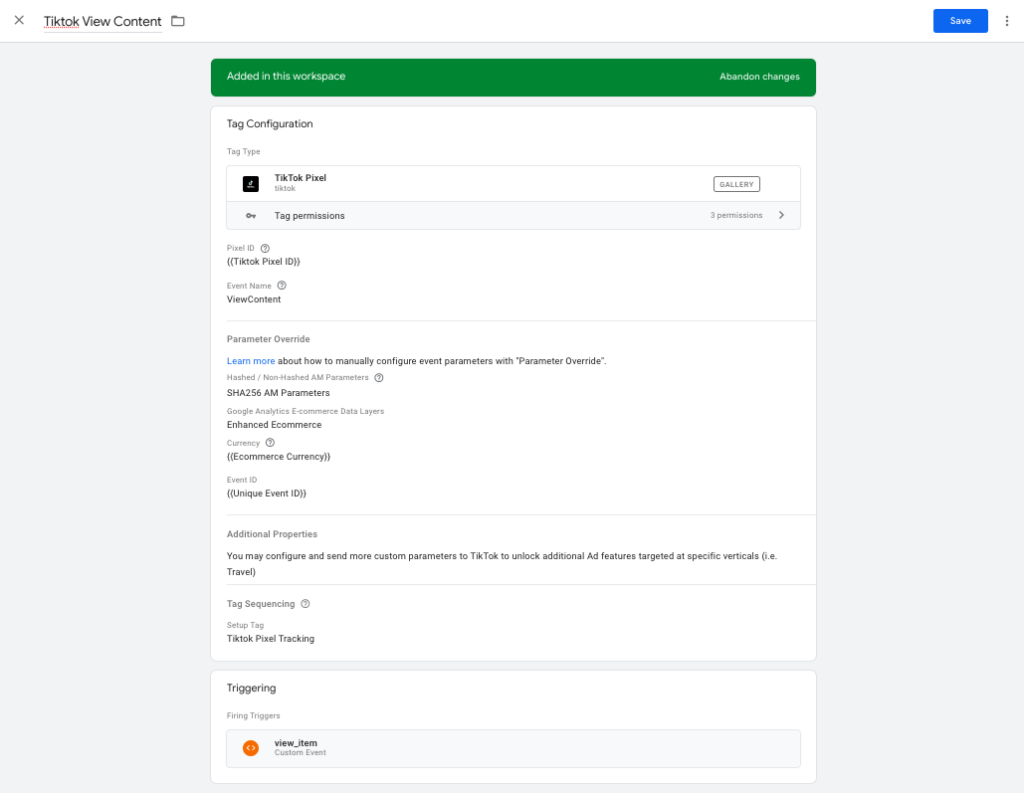Open help for Hashed / Non-Hashed AM Parameters
1024x793 pixels.
pyautogui.click(x=379, y=377)
